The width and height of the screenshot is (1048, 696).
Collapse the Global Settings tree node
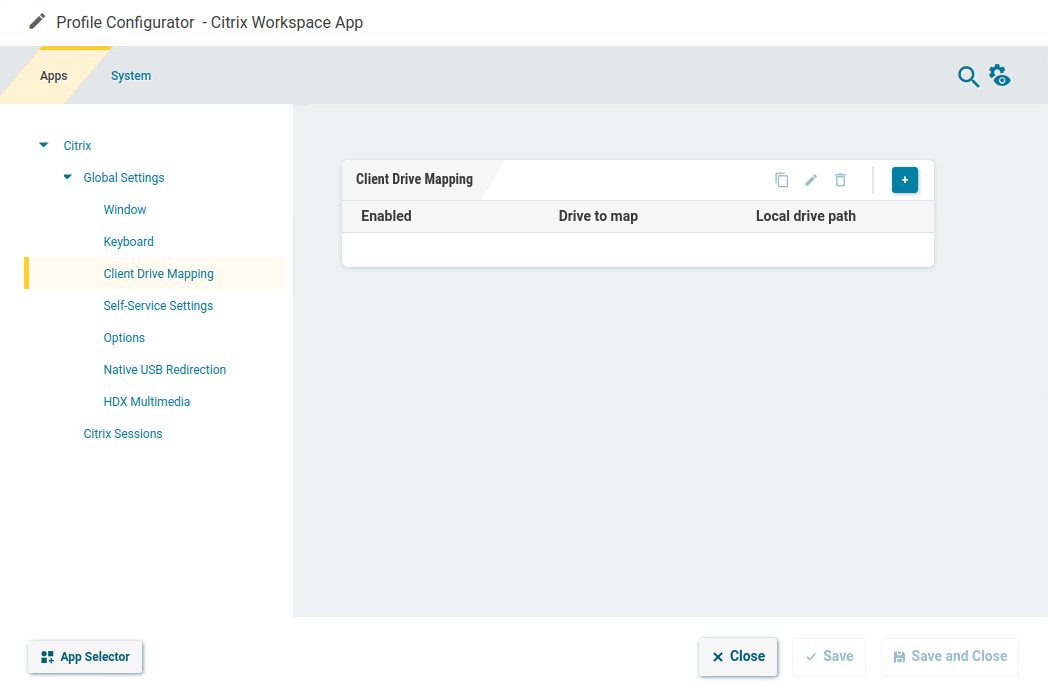coord(66,177)
